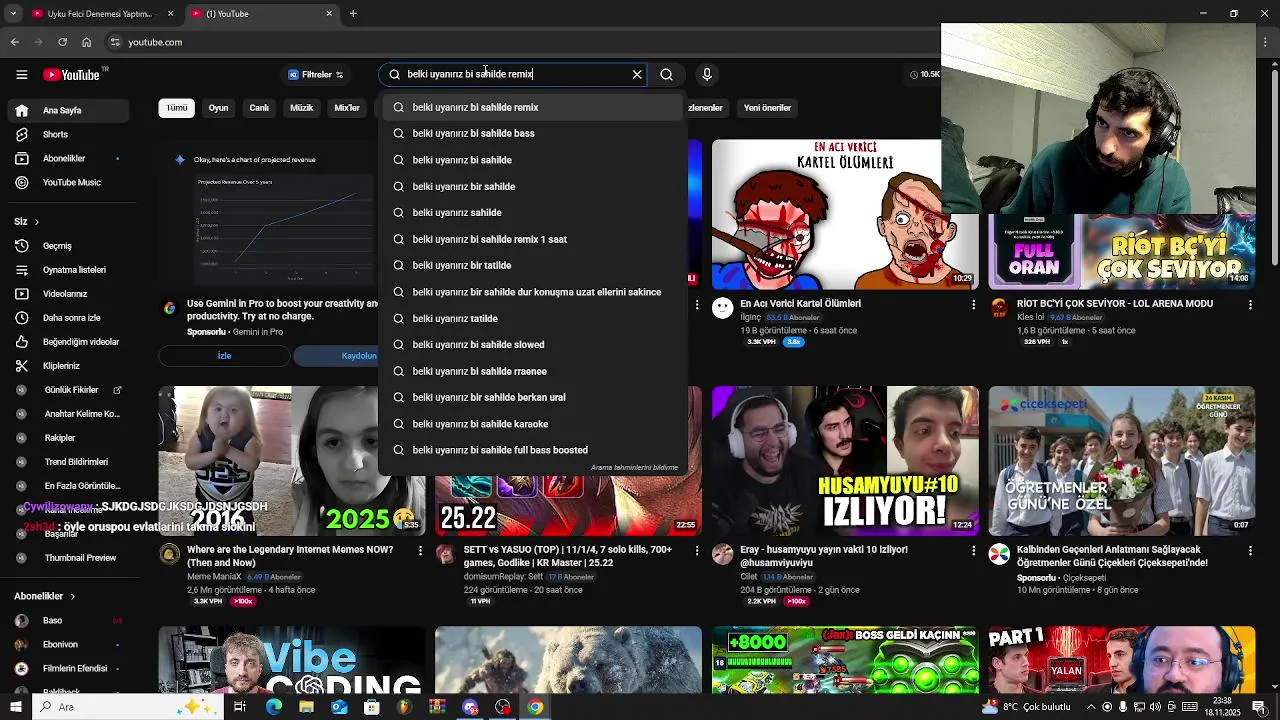The height and width of the screenshot is (720, 1280).
Task: Choose suggestion 'belki uyanırız bi sahilde remix 1 saat'
Action: tap(532, 239)
